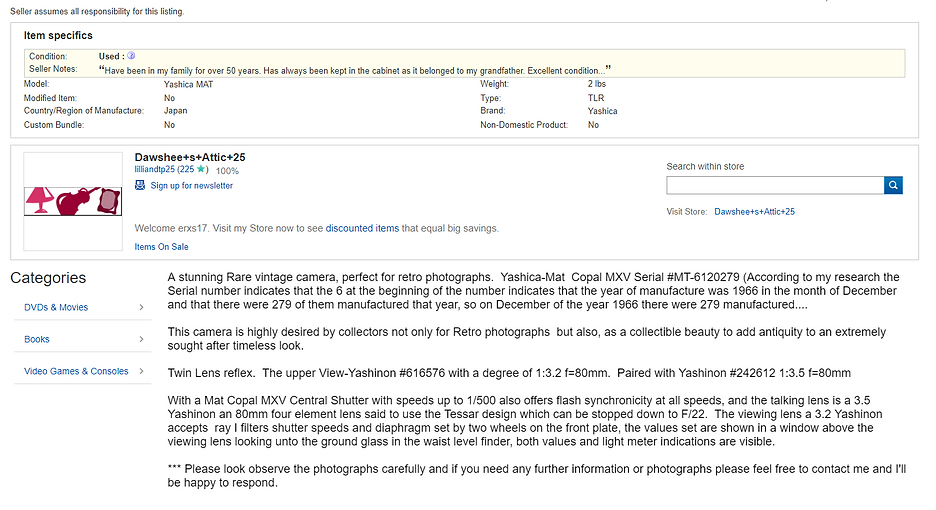Click the 'Custom Bundle:' label
936x510 pixels.
(54, 125)
